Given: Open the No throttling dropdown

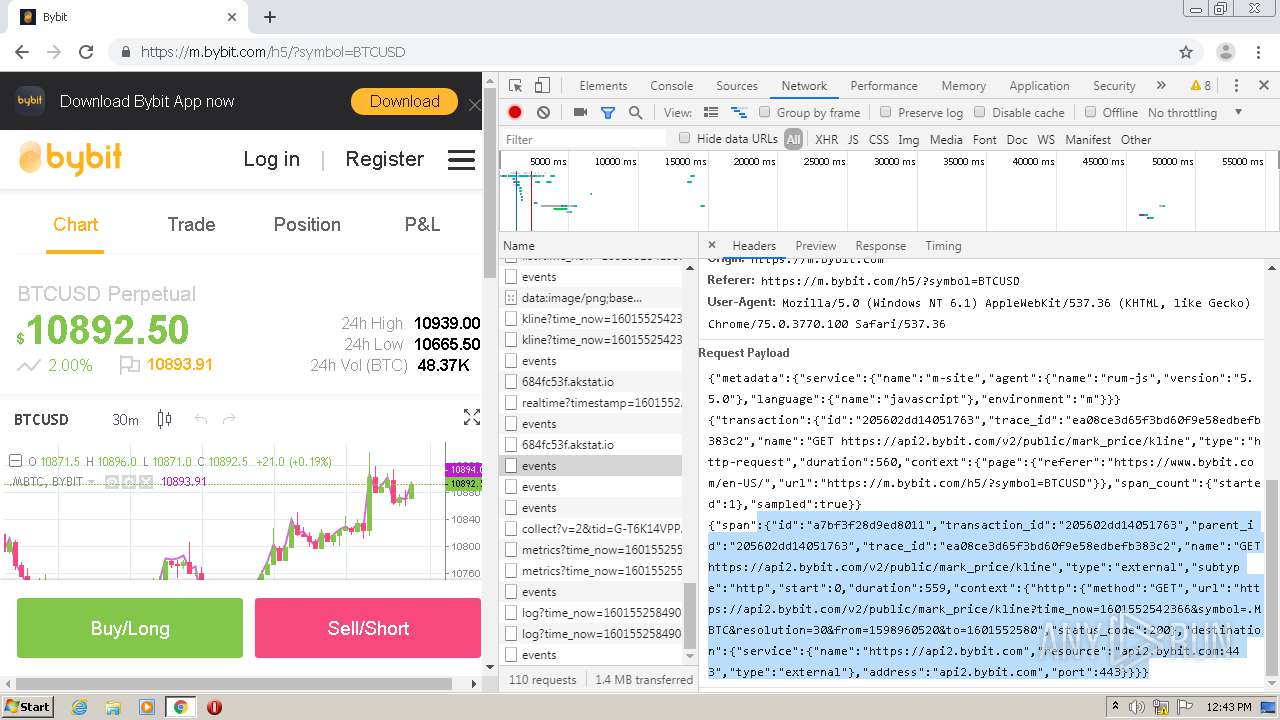Looking at the screenshot, I should (x=1196, y=113).
